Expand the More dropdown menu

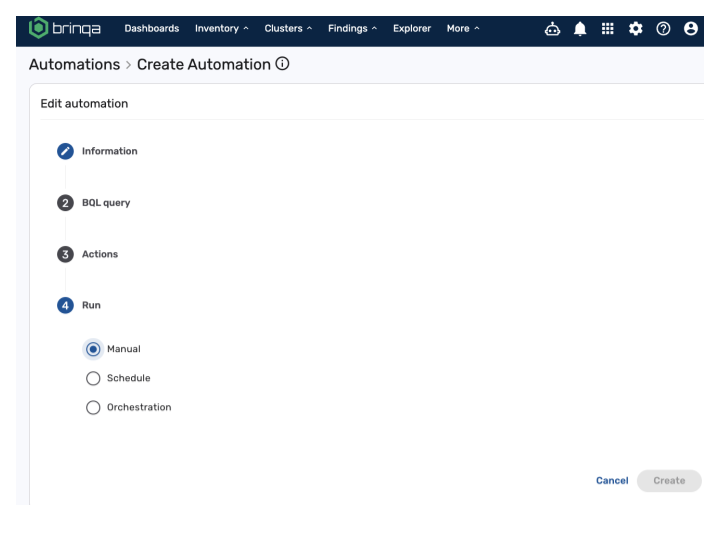click(463, 28)
